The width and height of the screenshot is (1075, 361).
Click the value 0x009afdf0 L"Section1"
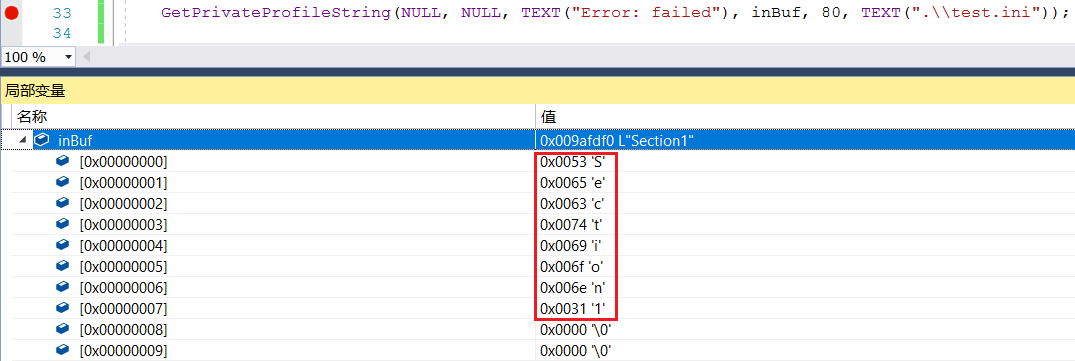pos(618,140)
